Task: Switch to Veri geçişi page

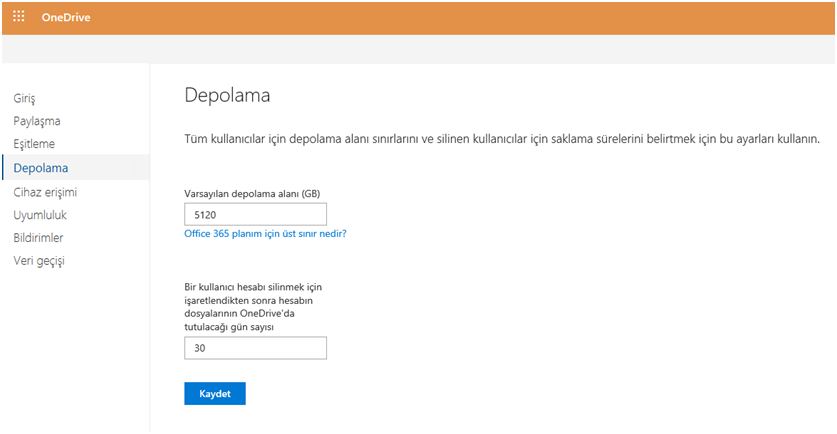Action: [x=40, y=261]
